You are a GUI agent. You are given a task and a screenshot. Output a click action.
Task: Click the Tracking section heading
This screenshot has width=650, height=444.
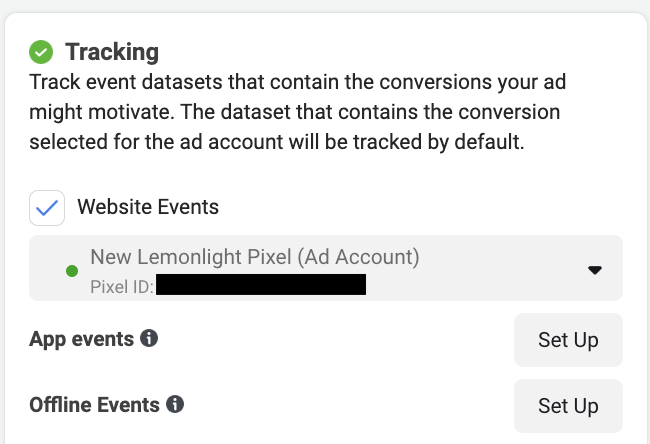click(x=112, y=51)
